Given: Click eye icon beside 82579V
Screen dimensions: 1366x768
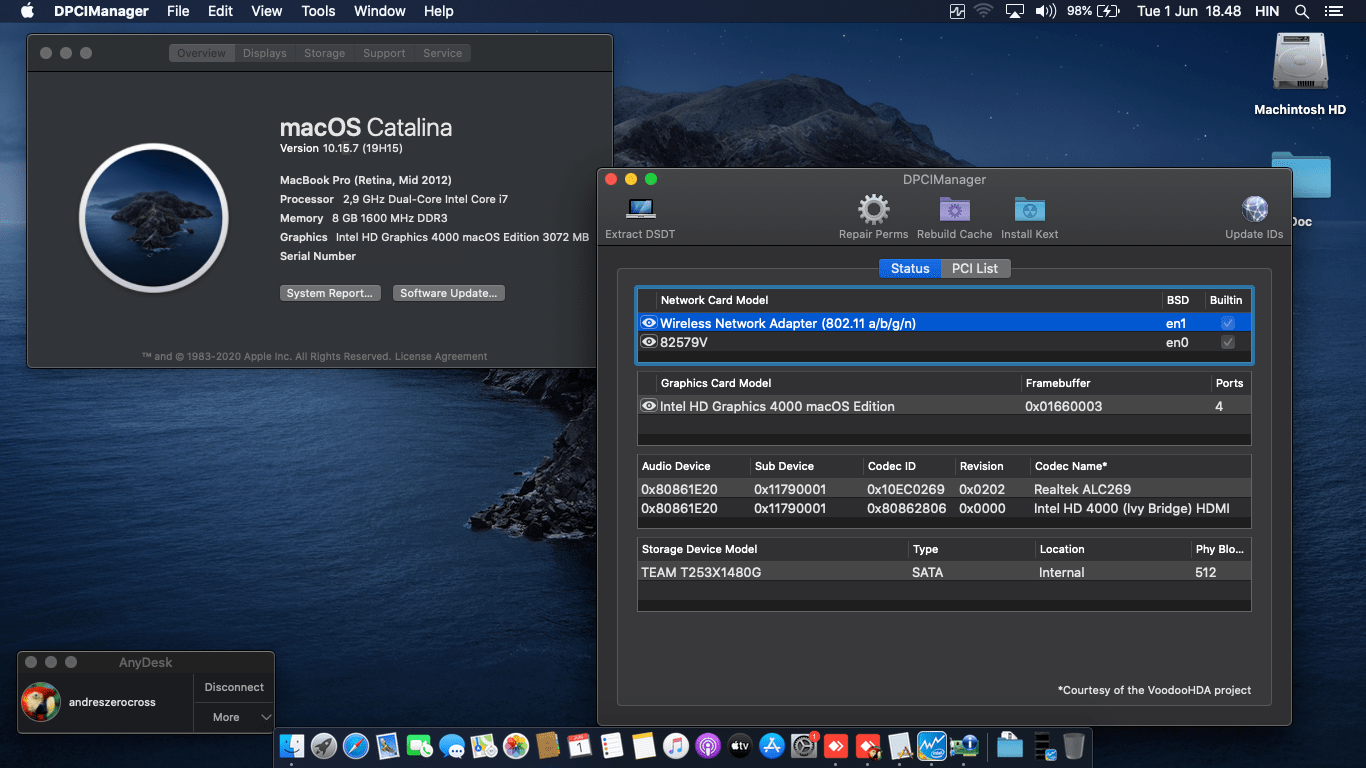Looking at the screenshot, I should pos(649,342).
